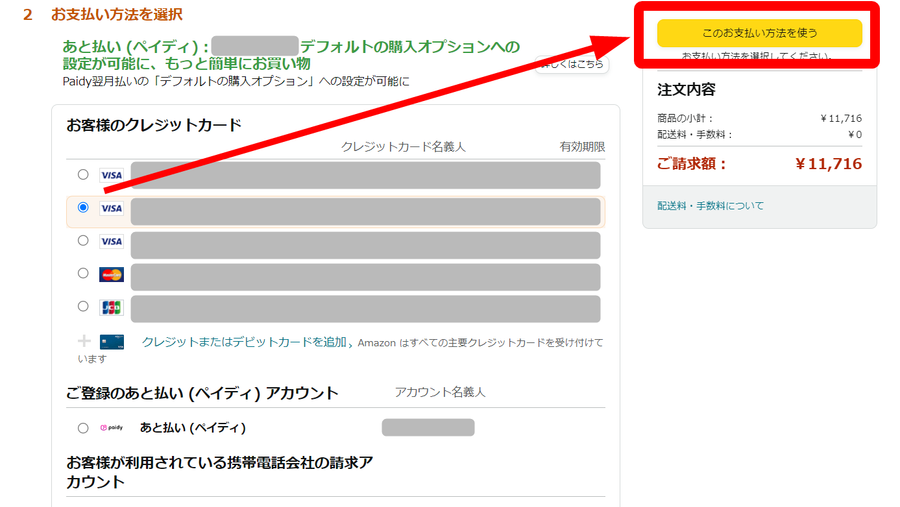Select the あと払い (ペイディ) radio button

pyautogui.click(x=83, y=428)
